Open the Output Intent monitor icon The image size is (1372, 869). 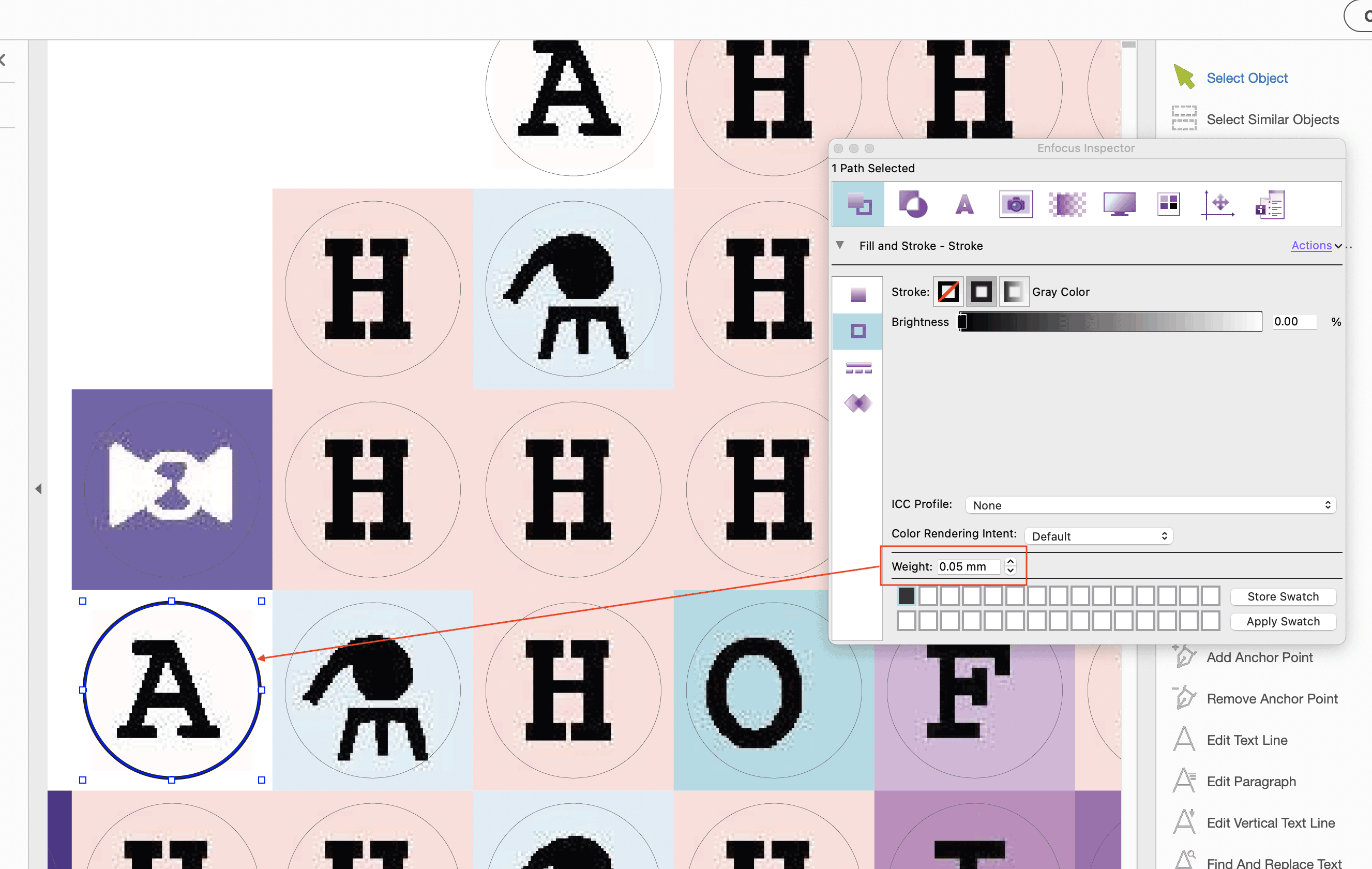1119,204
